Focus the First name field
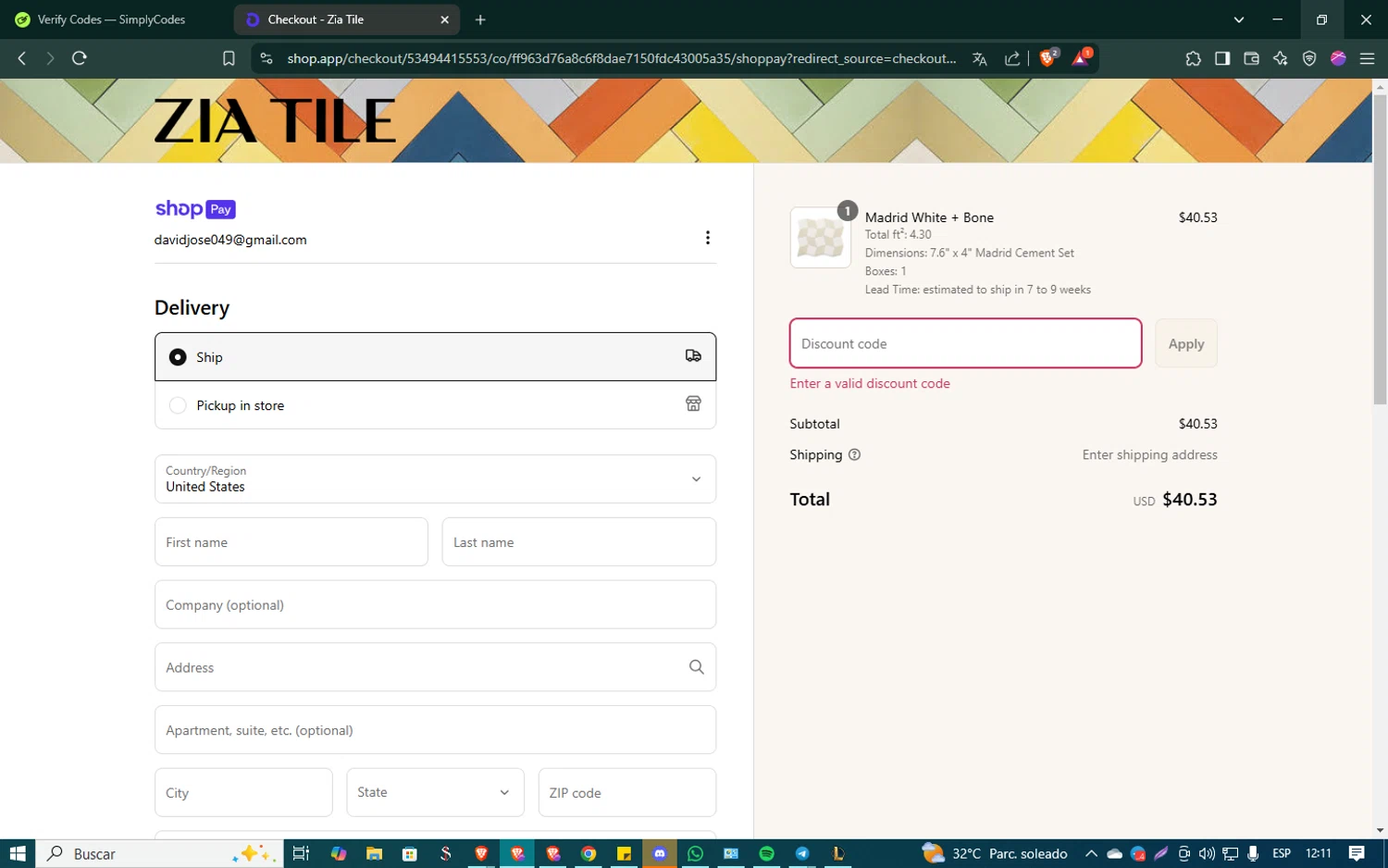 pyautogui.click(x=291, y=541)
